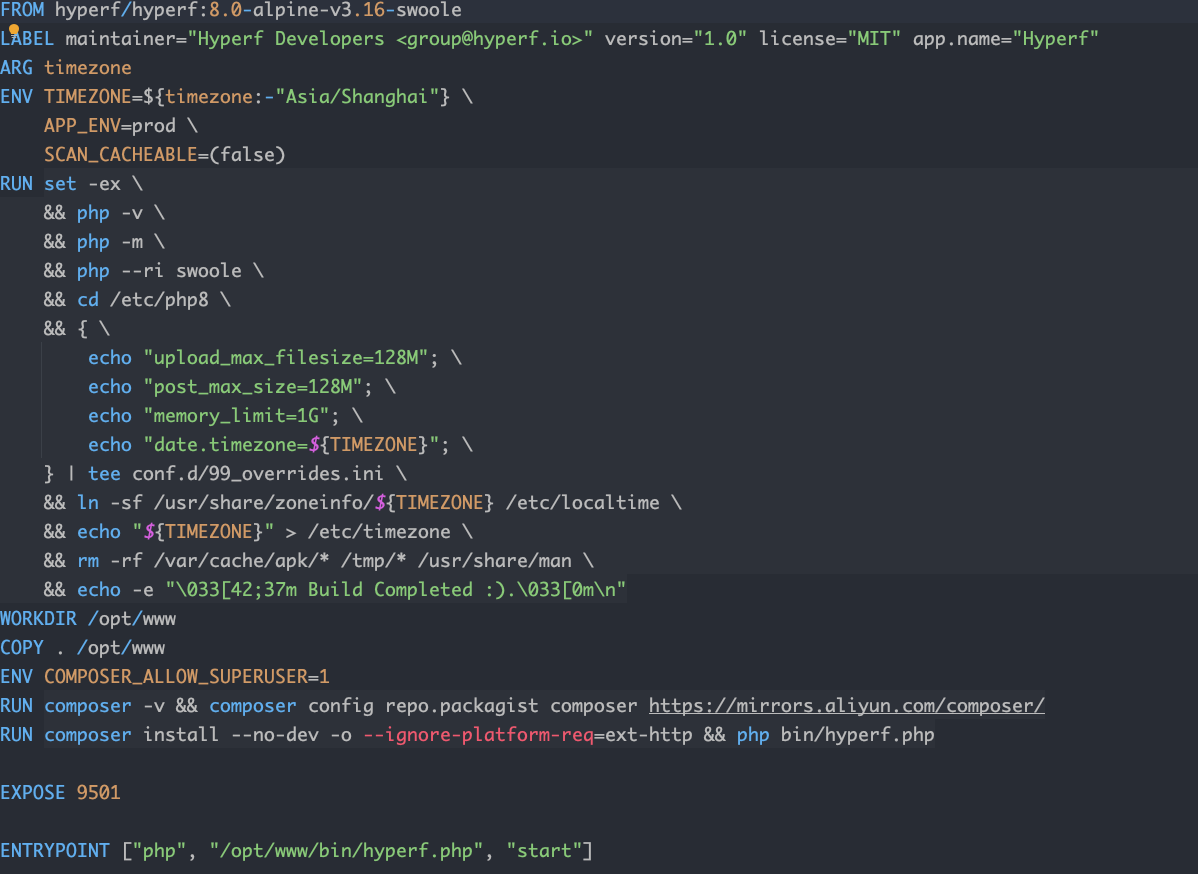
Task: Click the app.name value "Hyperf"
Action: 1055,39
